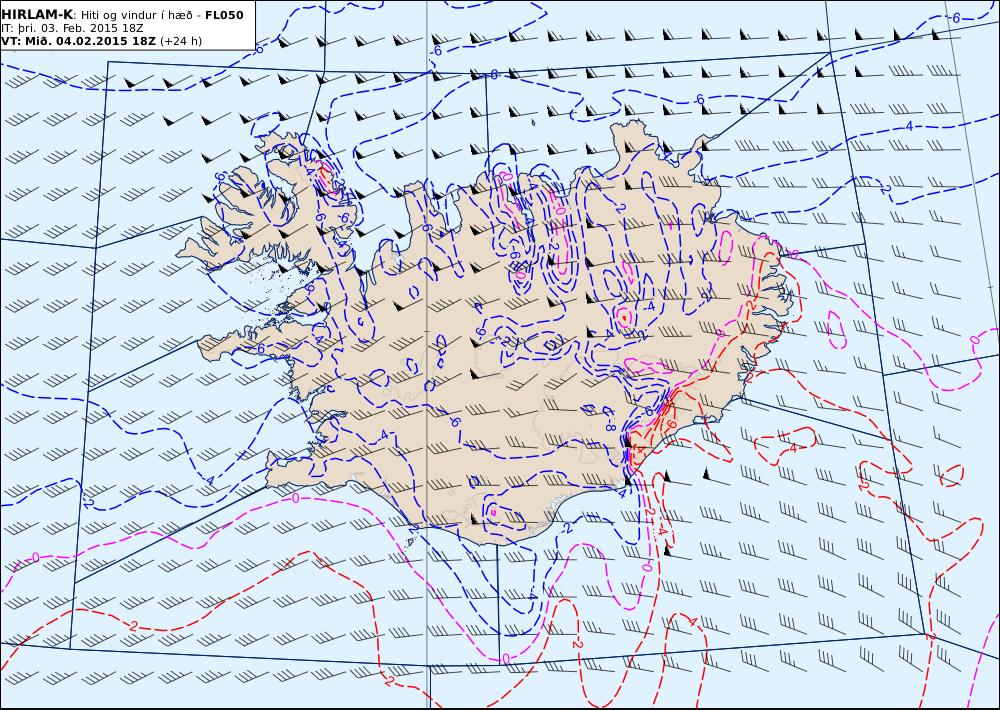Viewport: 1000px width, 710px height.
Task: Click magenta 0 label just south of Reykjanes
Action: [x=295, y=498]
